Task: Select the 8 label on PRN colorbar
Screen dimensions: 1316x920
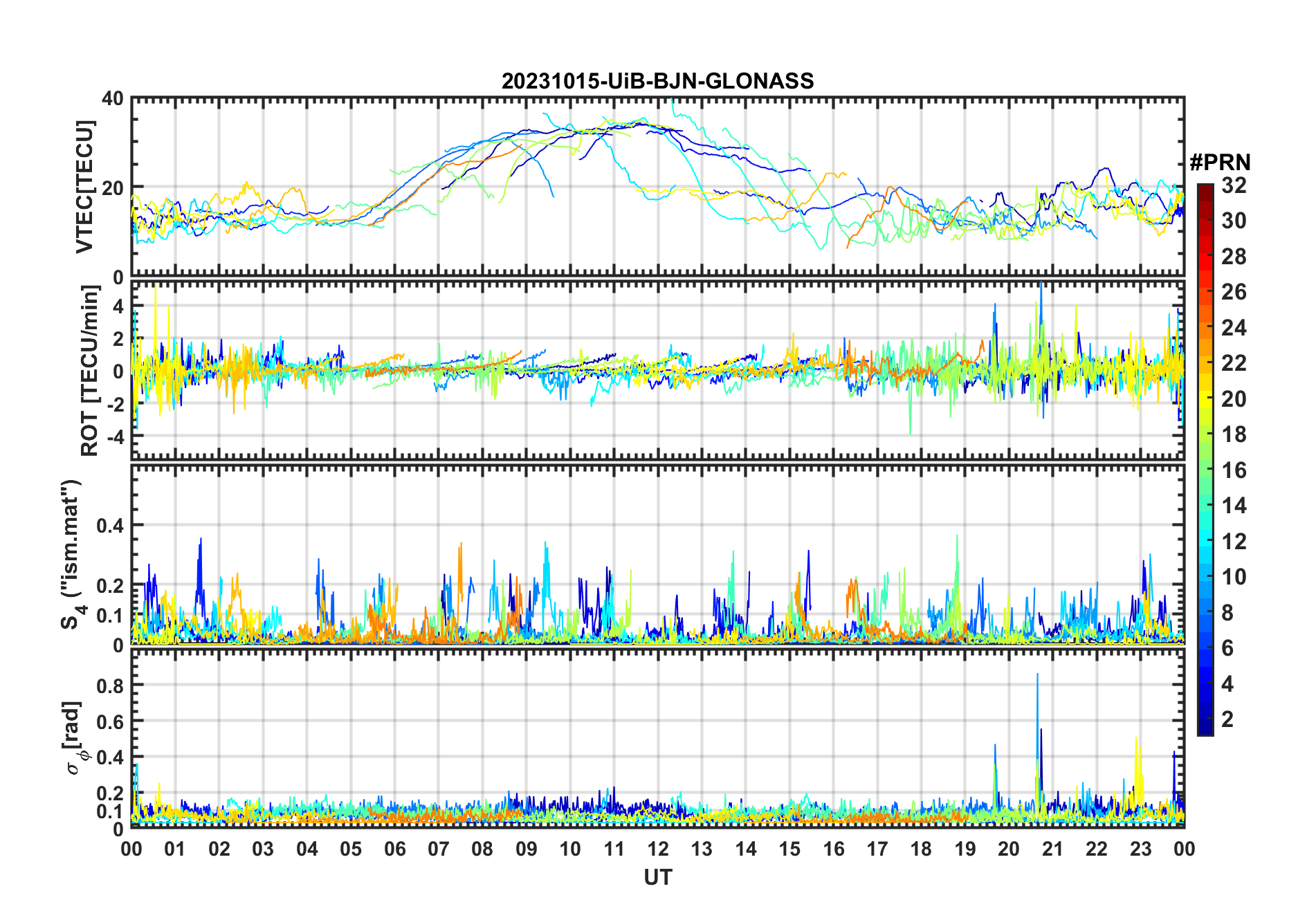Action: tap(1227, 613)
